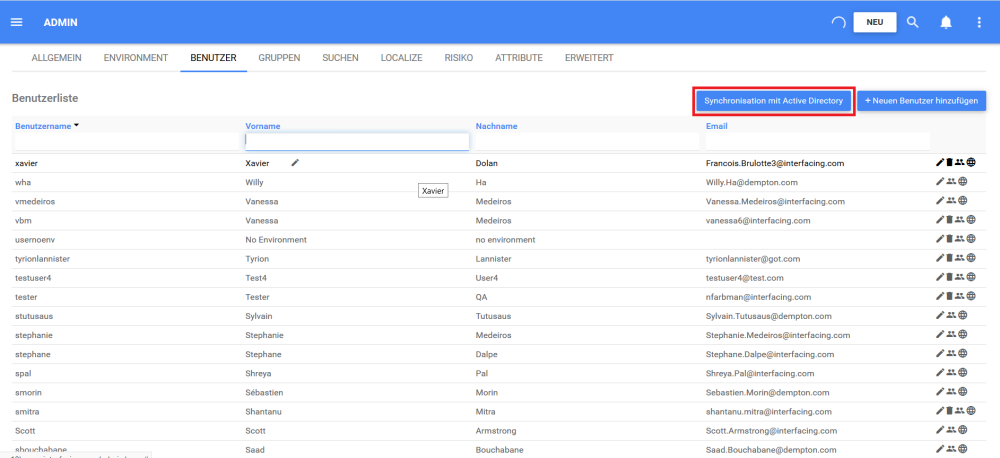Focus the Vorname filter input field

[357, 141]
